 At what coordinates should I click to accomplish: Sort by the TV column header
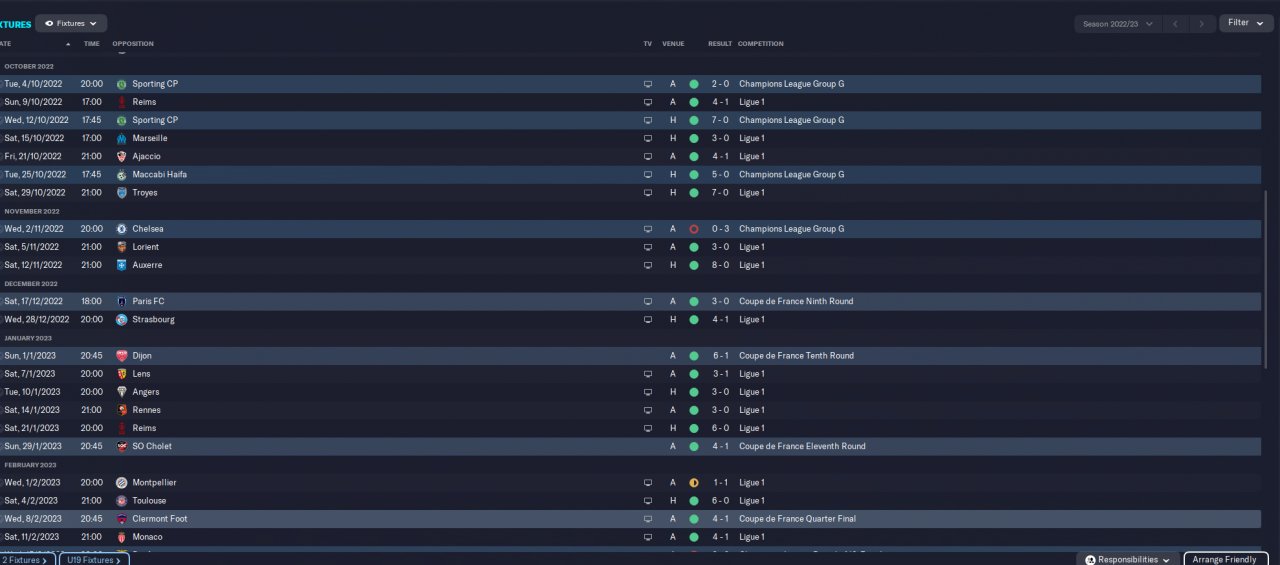pos(647,44)
